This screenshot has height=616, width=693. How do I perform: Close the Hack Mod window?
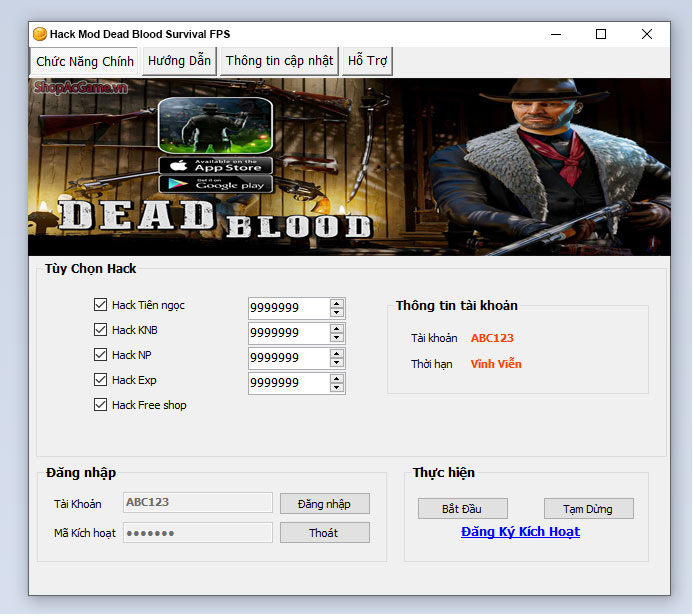647,34
